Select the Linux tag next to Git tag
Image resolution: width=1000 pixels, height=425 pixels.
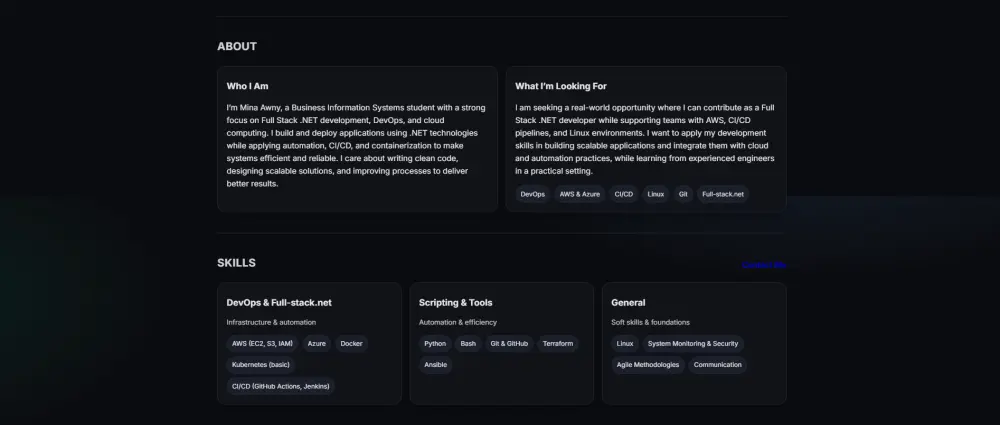coord(656,194)
